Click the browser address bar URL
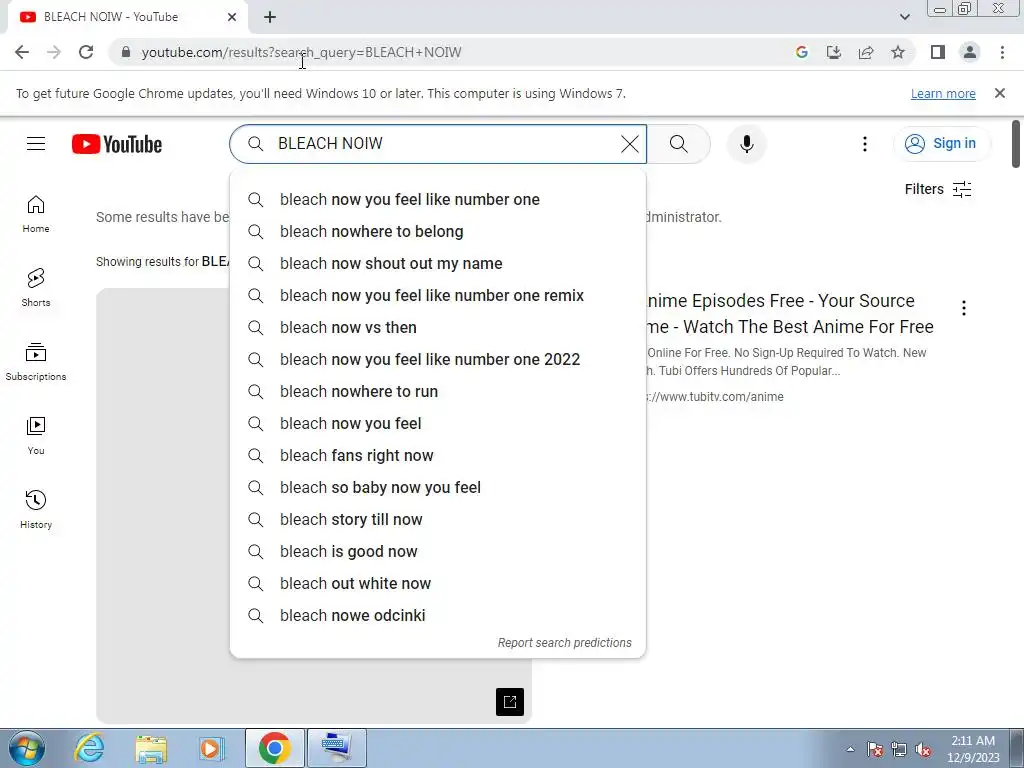The width and height of the screenshot is (1024, 768). [x=301, y=52]
